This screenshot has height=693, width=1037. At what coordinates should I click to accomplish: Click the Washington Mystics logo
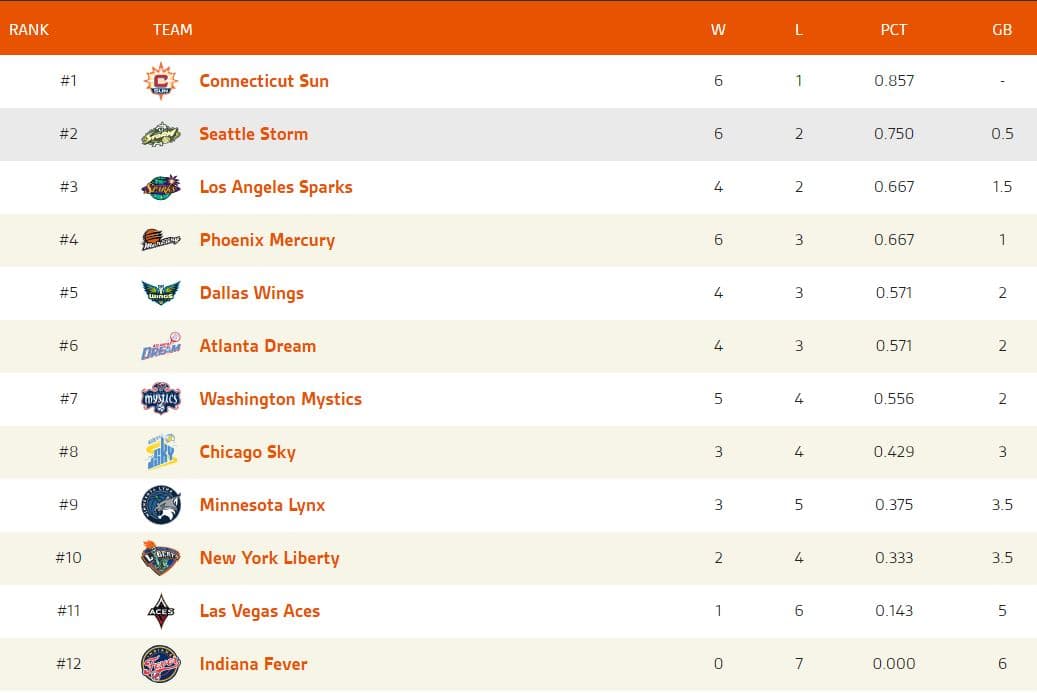coord(161,399)
